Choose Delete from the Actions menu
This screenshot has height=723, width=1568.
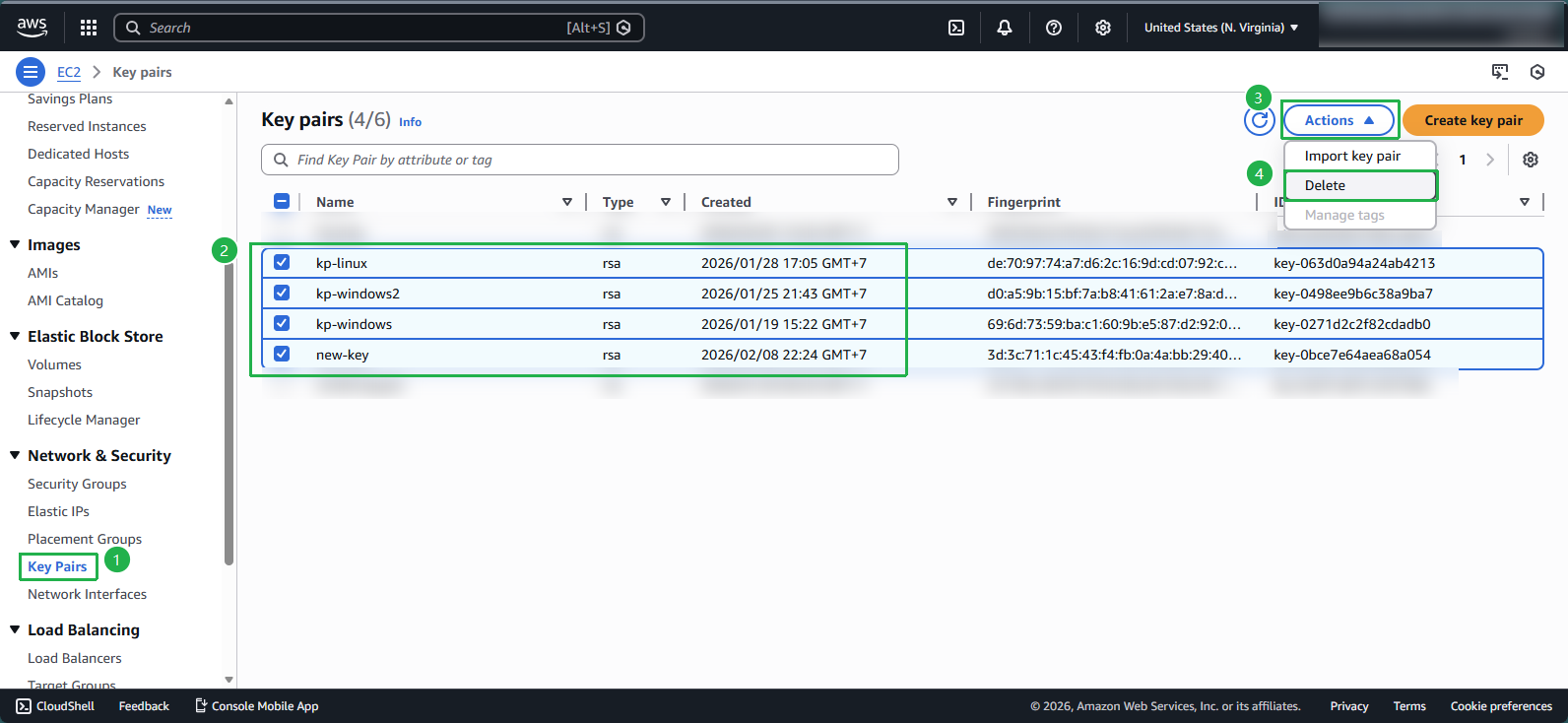click(x=1325, y=185)
